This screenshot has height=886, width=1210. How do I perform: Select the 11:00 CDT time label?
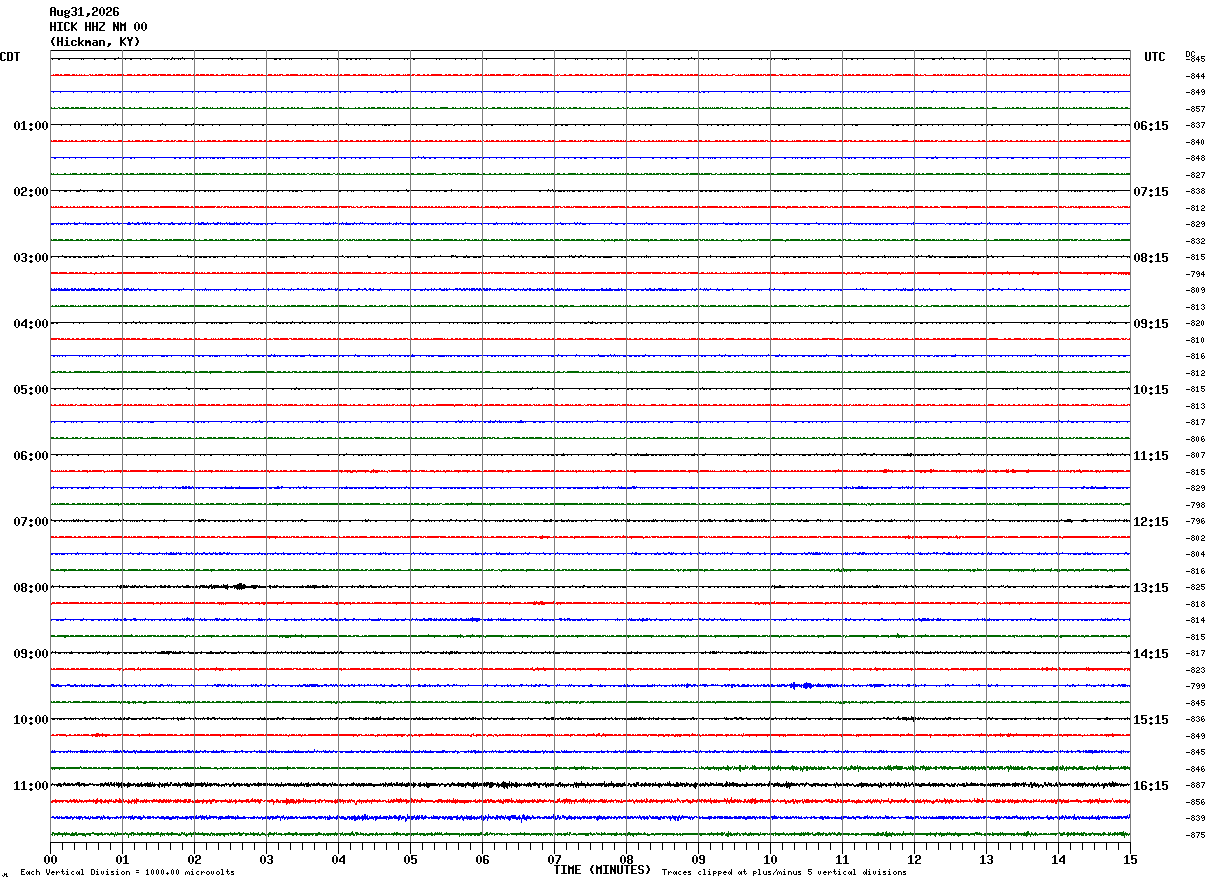pyautogui.click(x=30, y=786)
